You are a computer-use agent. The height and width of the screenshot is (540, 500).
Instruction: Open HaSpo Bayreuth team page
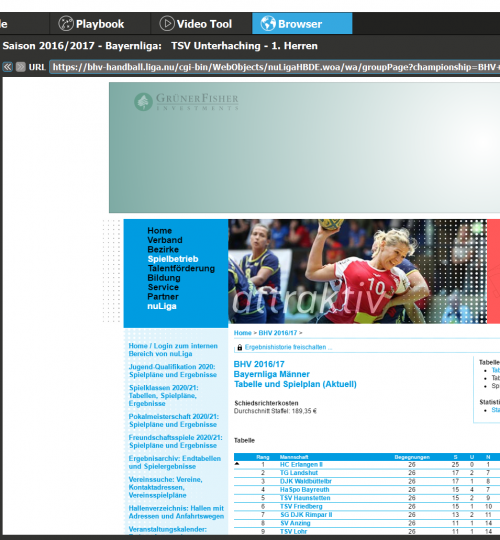[x=304, y=490]
